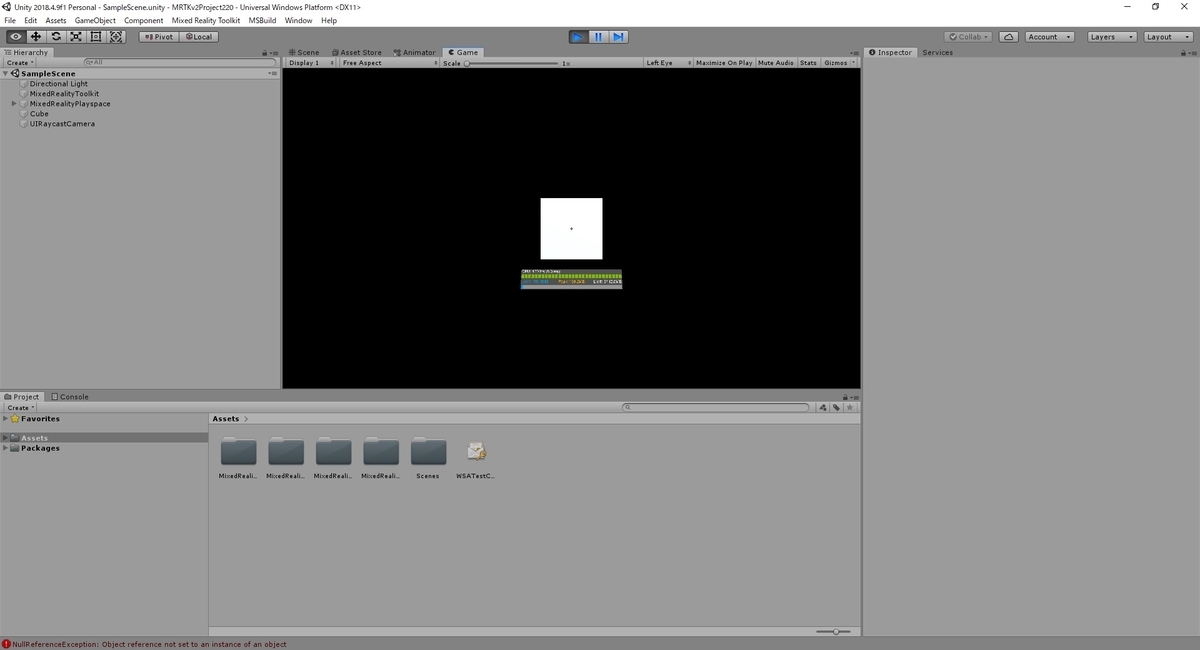
Task: Advance one frame with Step button
Action: tap(619, 37)
